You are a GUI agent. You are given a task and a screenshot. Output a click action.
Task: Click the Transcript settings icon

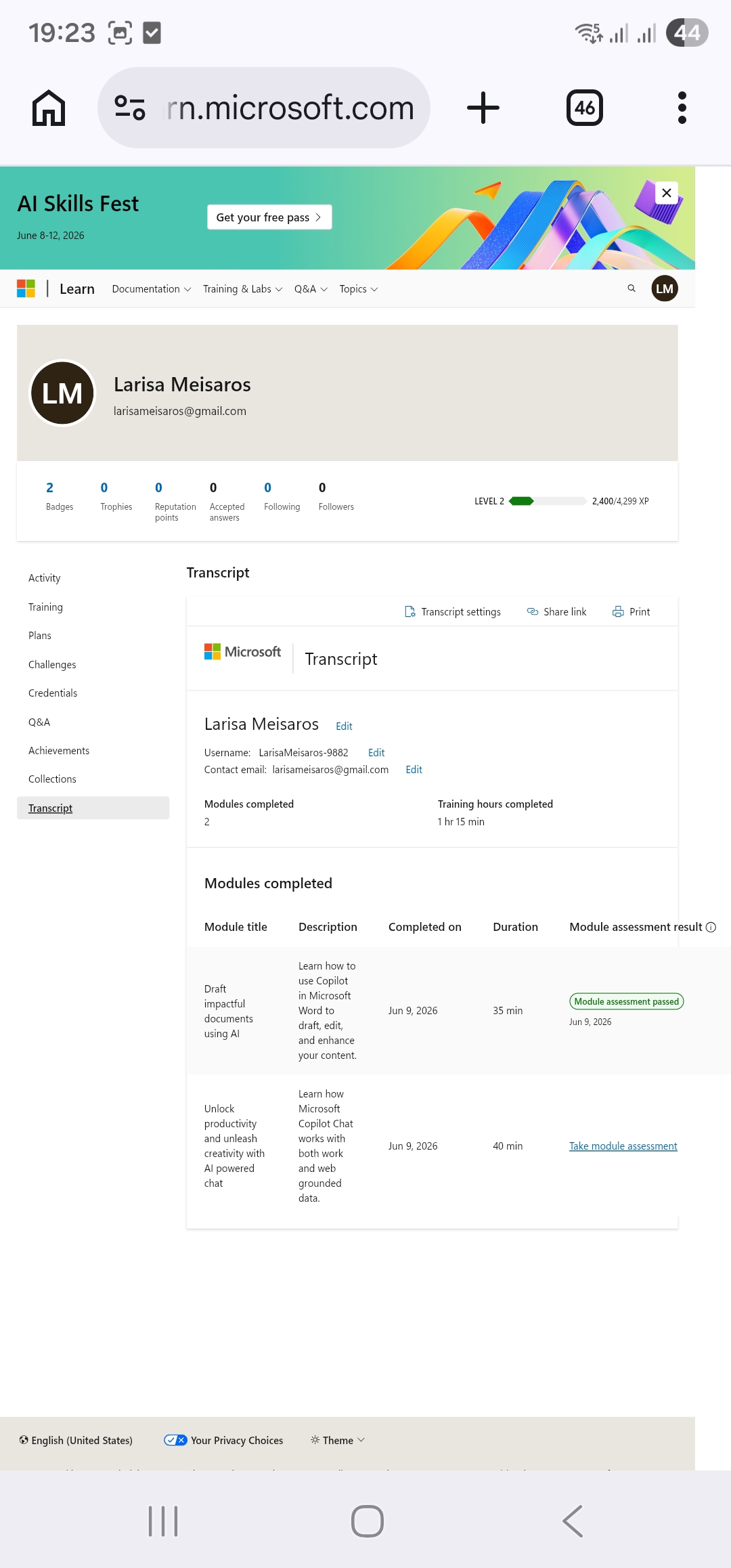click(x=409, y=611)
